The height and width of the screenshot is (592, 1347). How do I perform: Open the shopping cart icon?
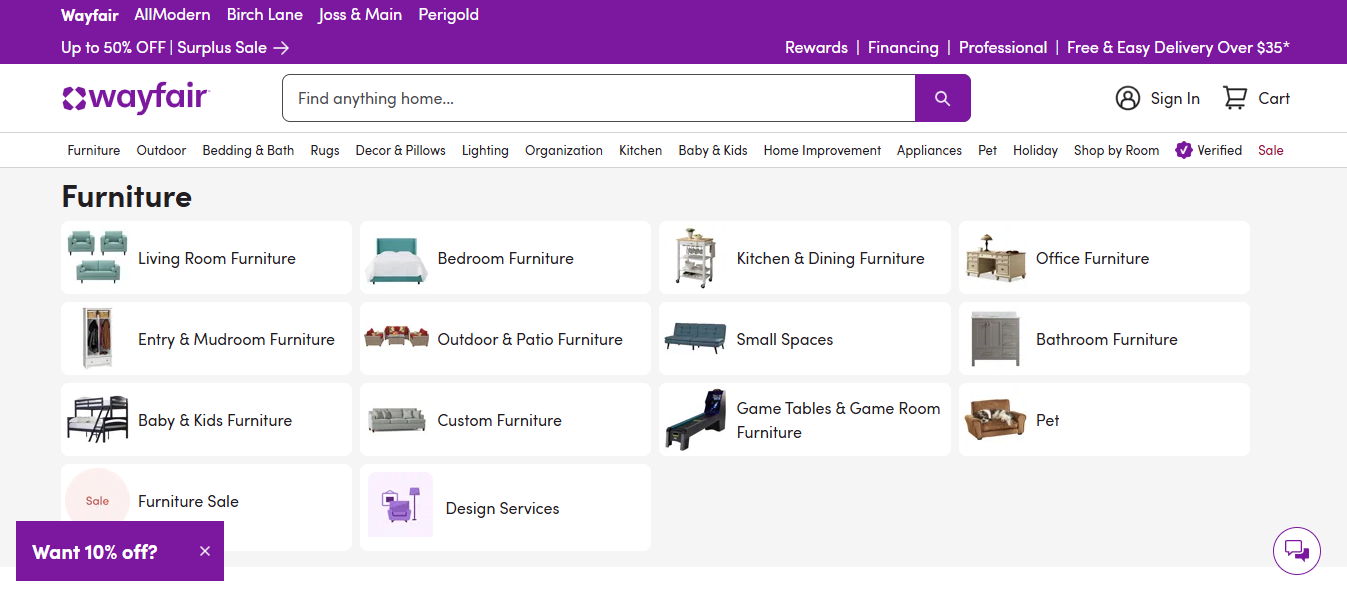1234,97
